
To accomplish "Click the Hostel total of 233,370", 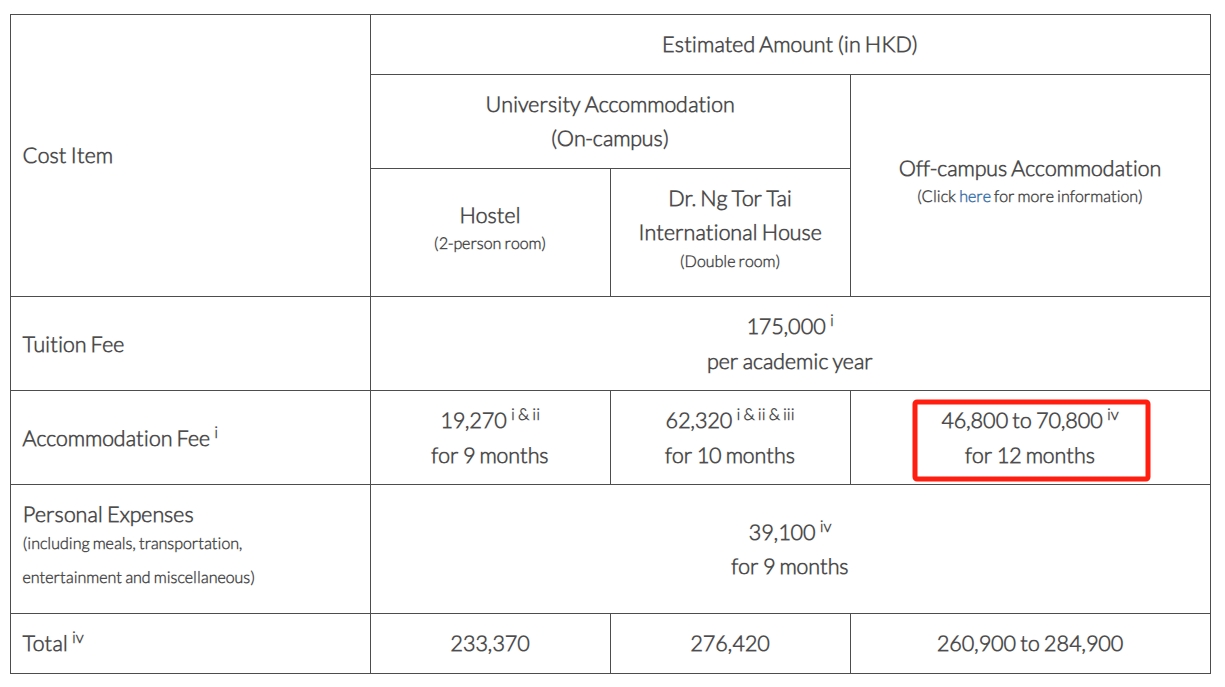I will tap(490, 644).
